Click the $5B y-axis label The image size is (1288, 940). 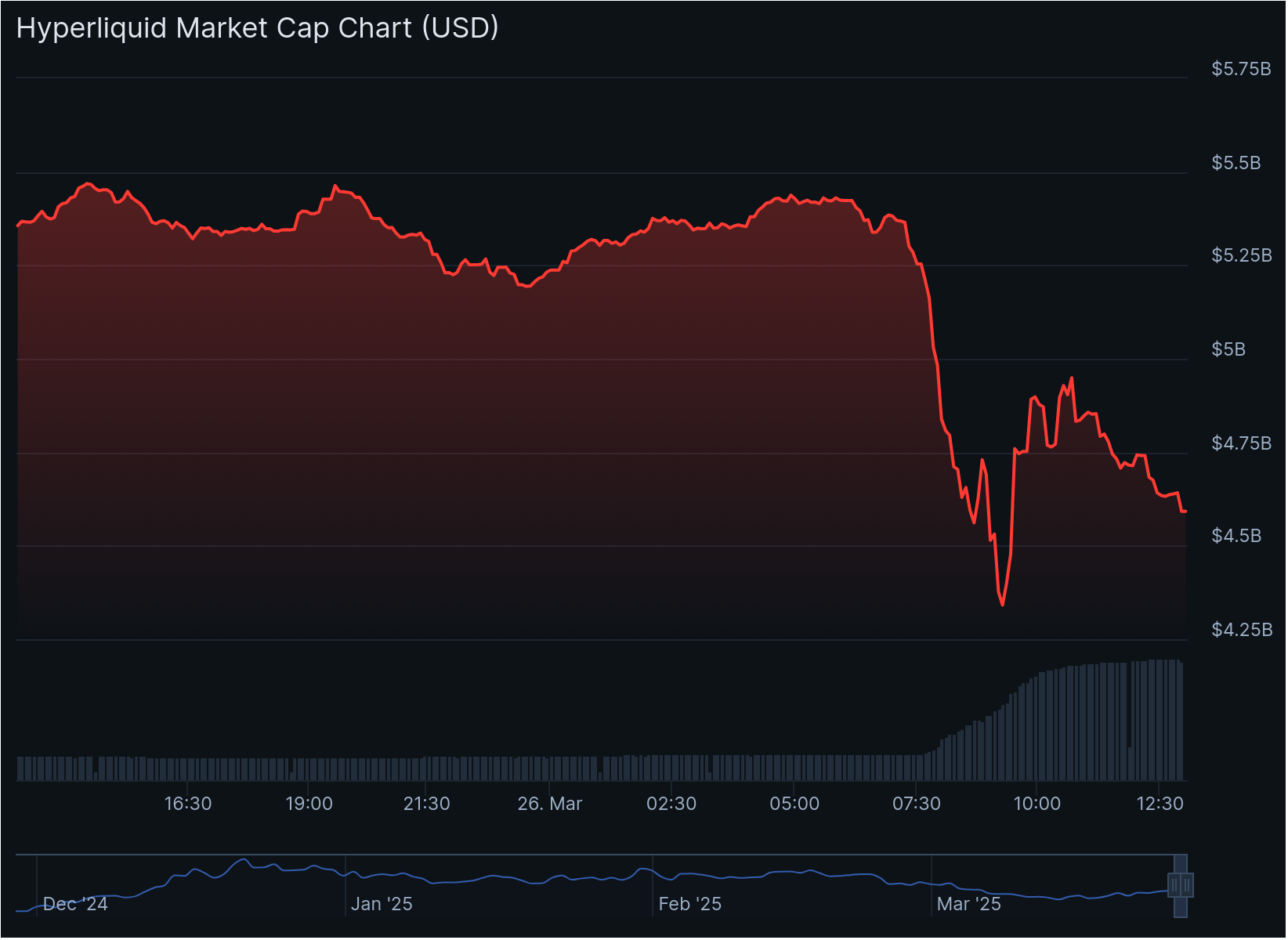1228,349
